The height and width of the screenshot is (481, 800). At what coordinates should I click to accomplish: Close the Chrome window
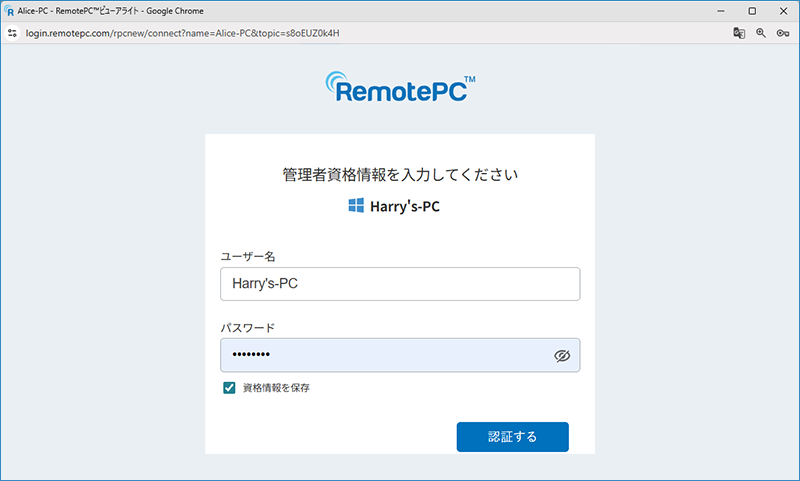pos(783,11)
